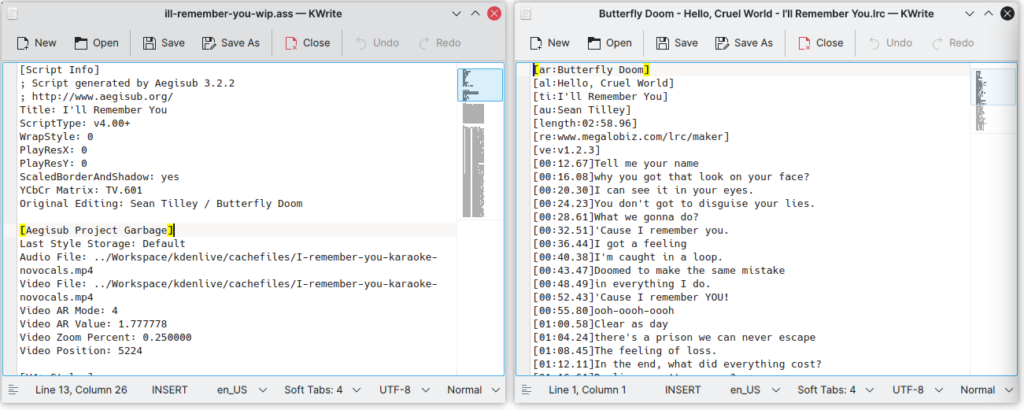Screen dimensions: 1024x410
Task: Click Undo in the ill-remember-you-wip.ass window
Action: click(x=377, y=43)
